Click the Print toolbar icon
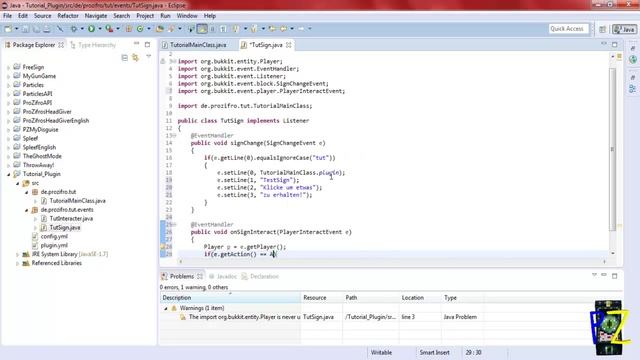The height and width of the screenshot is (360, 640). tap(47, 29)
